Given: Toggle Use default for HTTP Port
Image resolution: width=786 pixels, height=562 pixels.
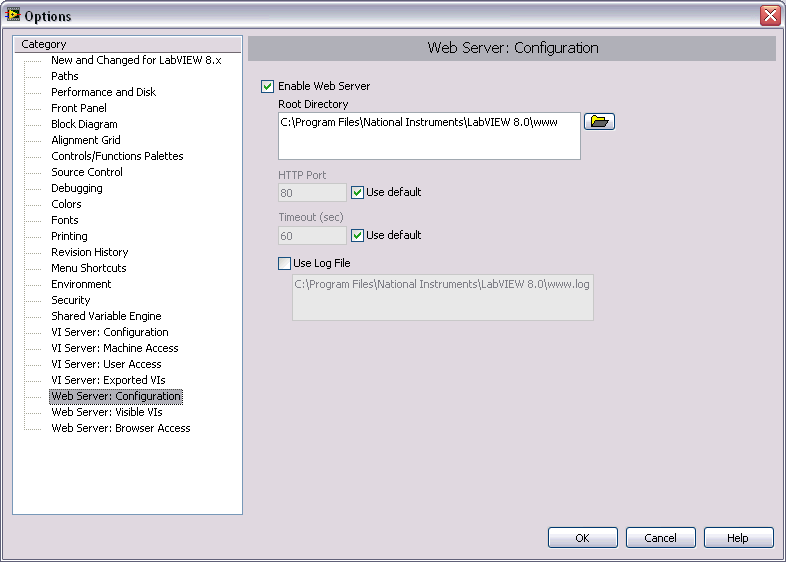Looking at the screenshot, I should click(358, 192).
